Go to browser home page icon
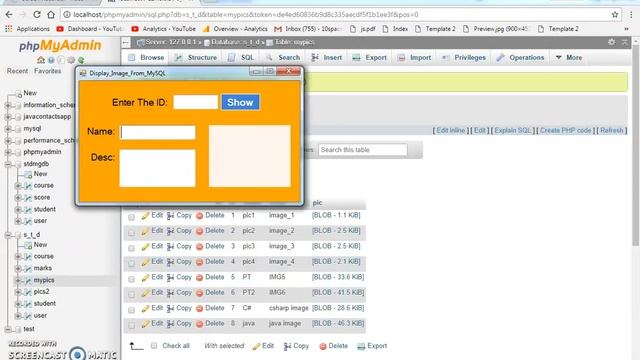This screenshot has height=360, width=640. (x=51, y=15)
